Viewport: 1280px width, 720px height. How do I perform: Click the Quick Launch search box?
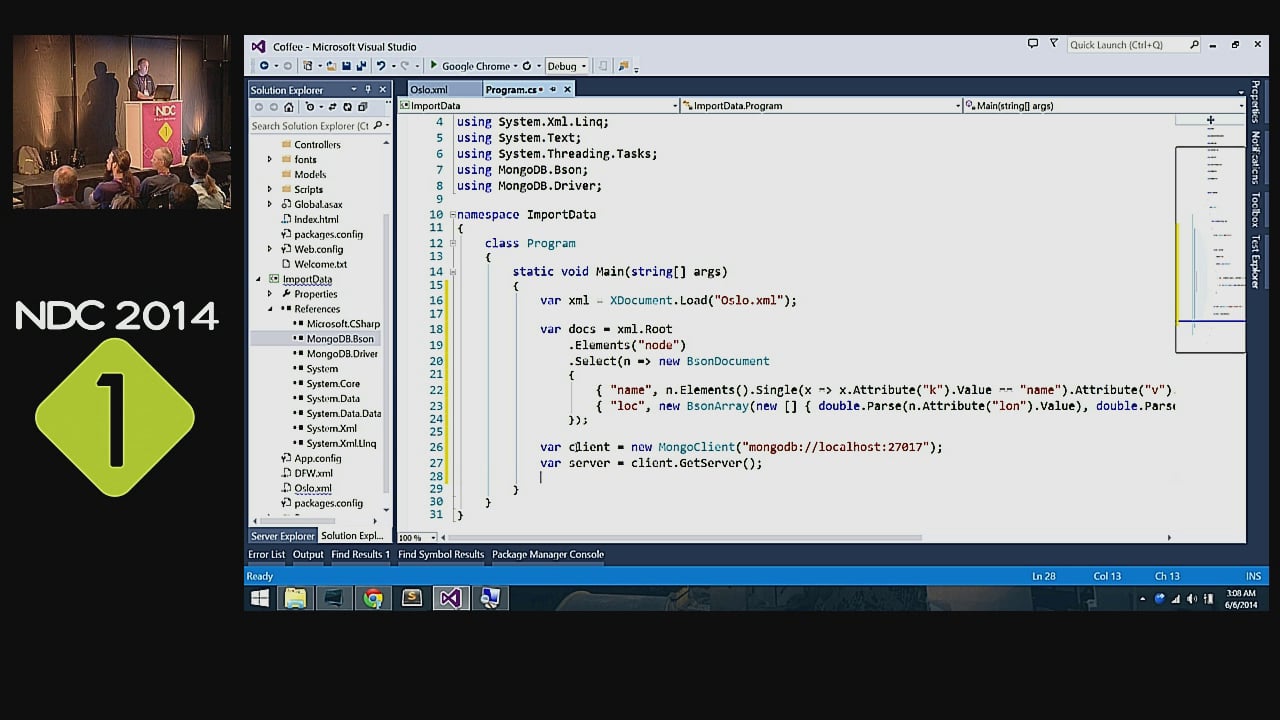(x=1134, y=44)
